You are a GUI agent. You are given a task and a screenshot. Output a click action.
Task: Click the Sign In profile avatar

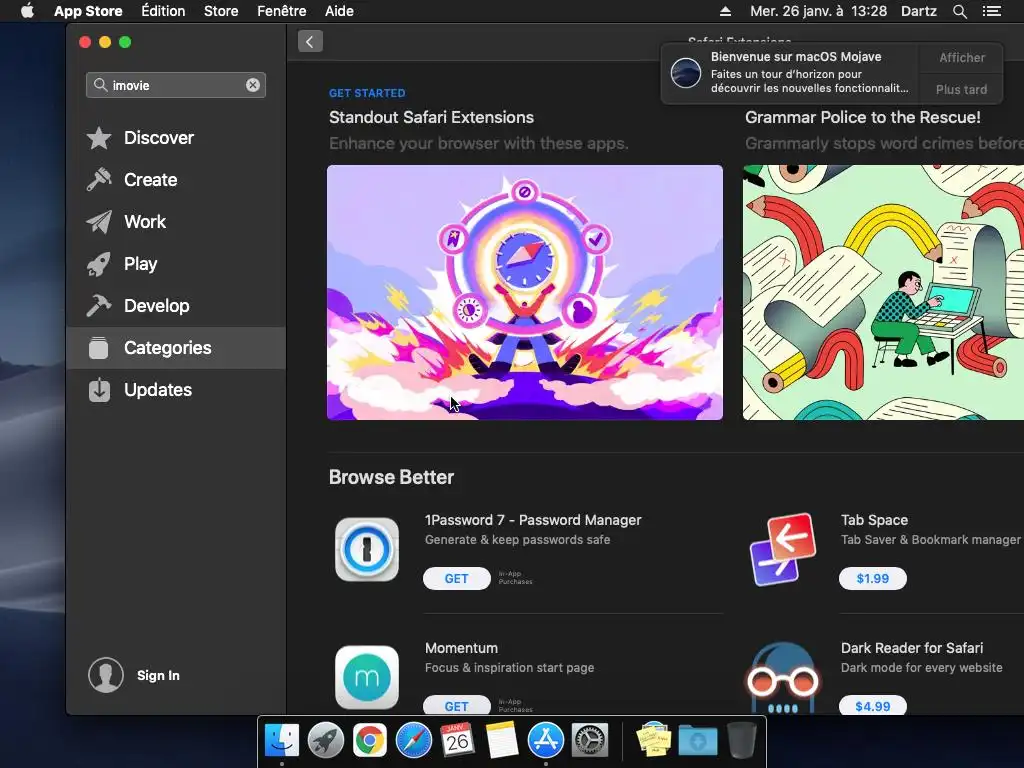106,675
